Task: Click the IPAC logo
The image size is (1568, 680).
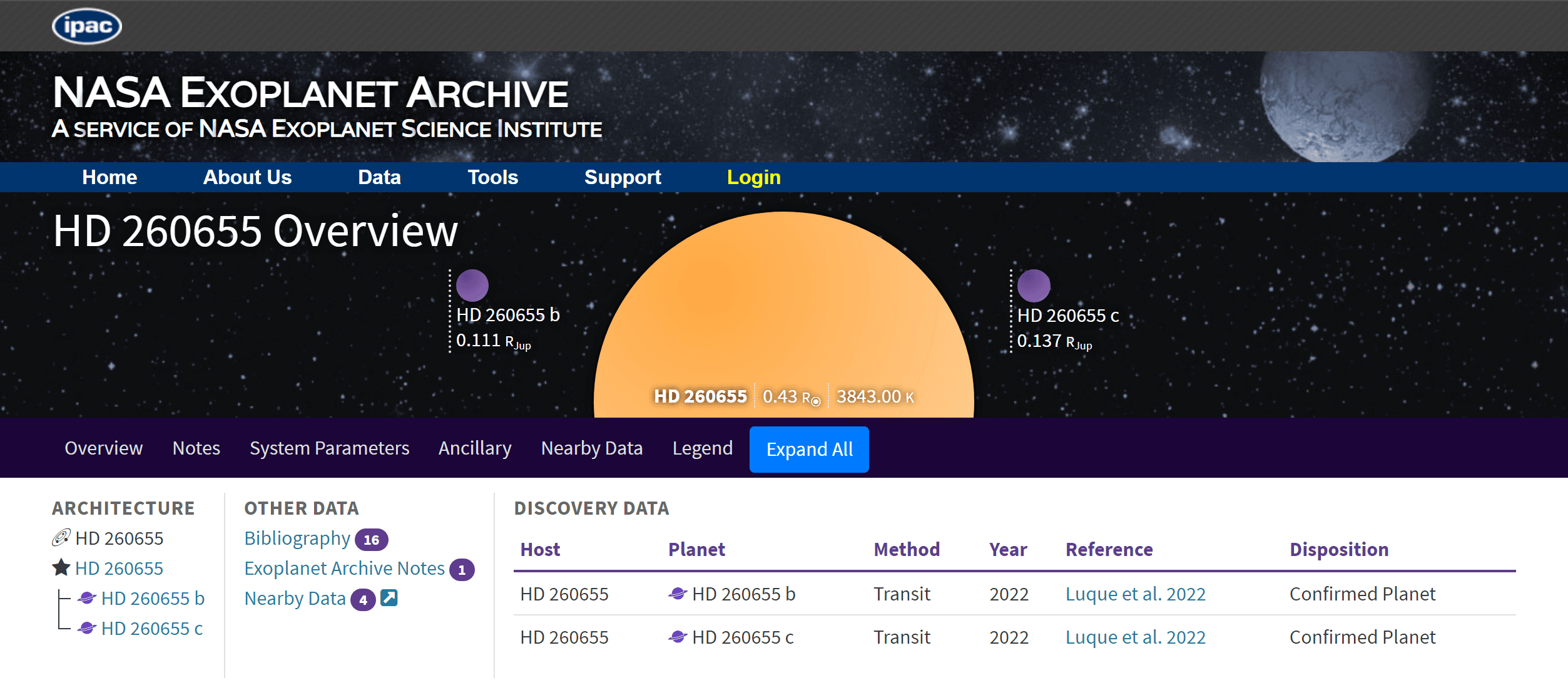Action: 87,26
